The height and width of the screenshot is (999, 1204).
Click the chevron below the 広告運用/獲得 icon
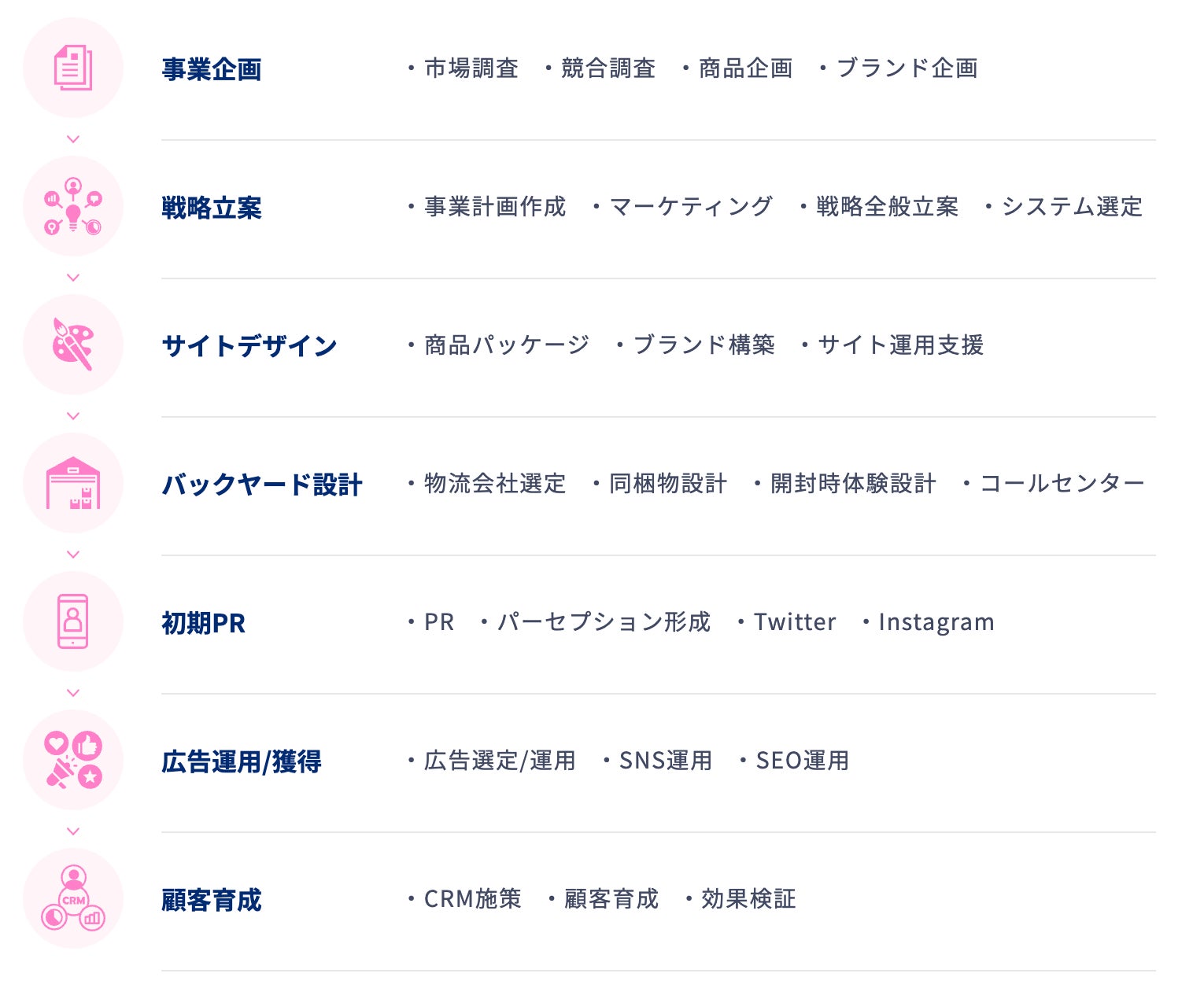click(73, 831)
